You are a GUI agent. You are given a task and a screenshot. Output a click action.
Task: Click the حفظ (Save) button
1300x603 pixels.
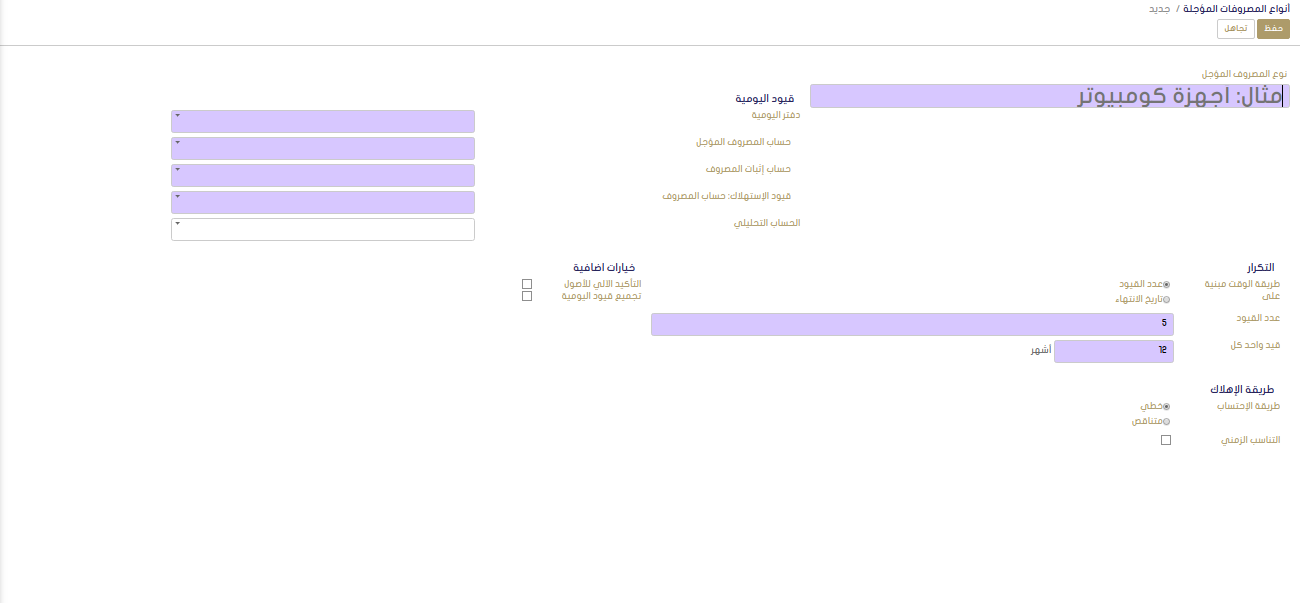[1273, 29]
